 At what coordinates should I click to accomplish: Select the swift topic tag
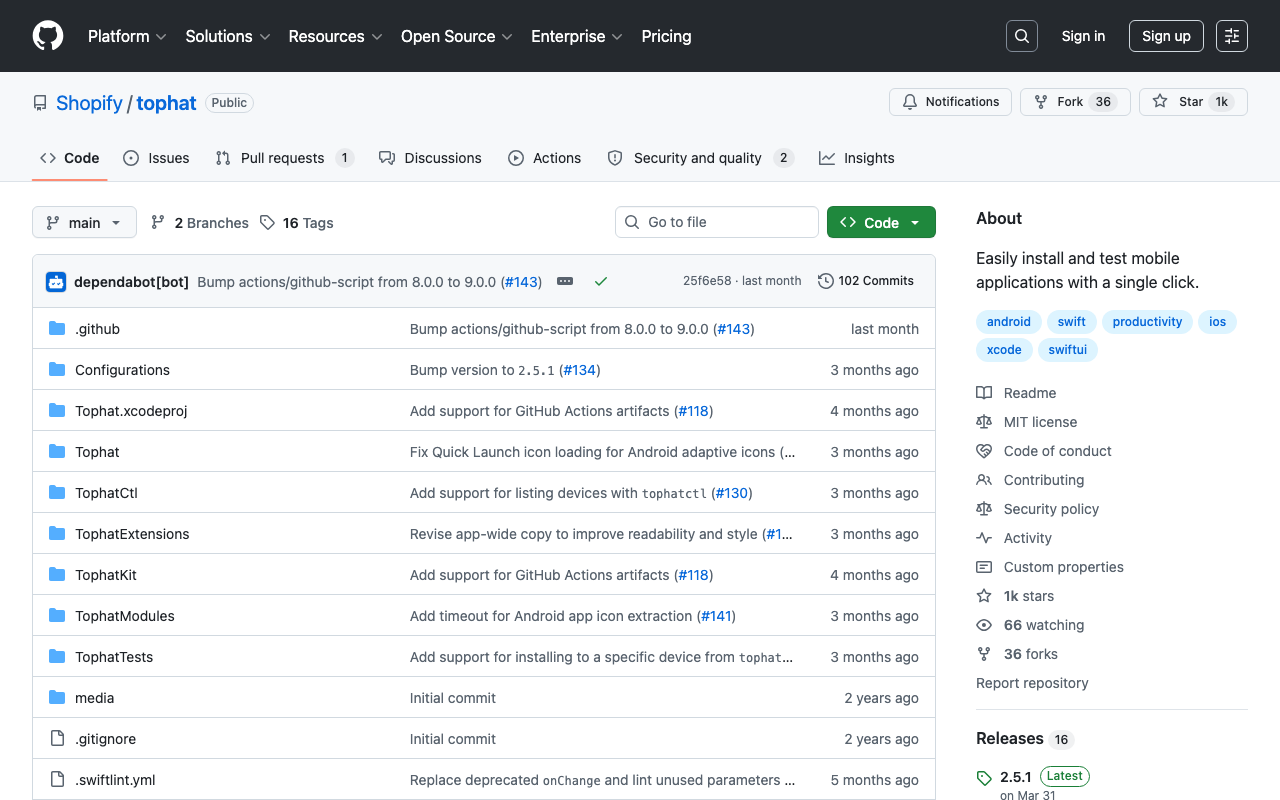[1071, 322]
